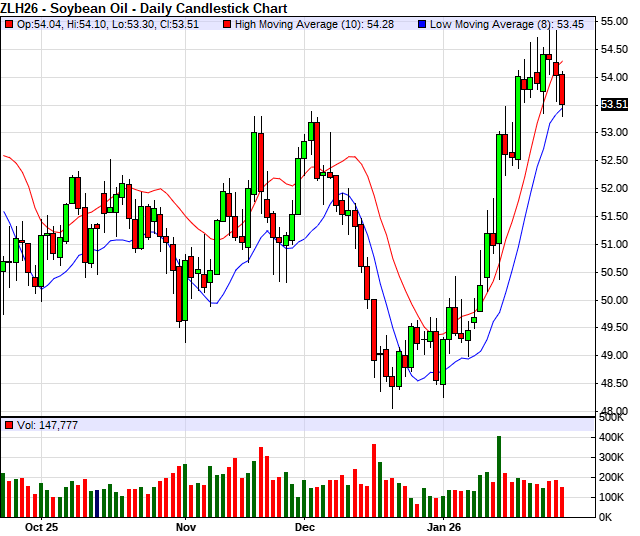Click the last red candlestick on chart
The height and width of the screenshot is (536, 640).
pyautogui.click(x=562, y=89)
